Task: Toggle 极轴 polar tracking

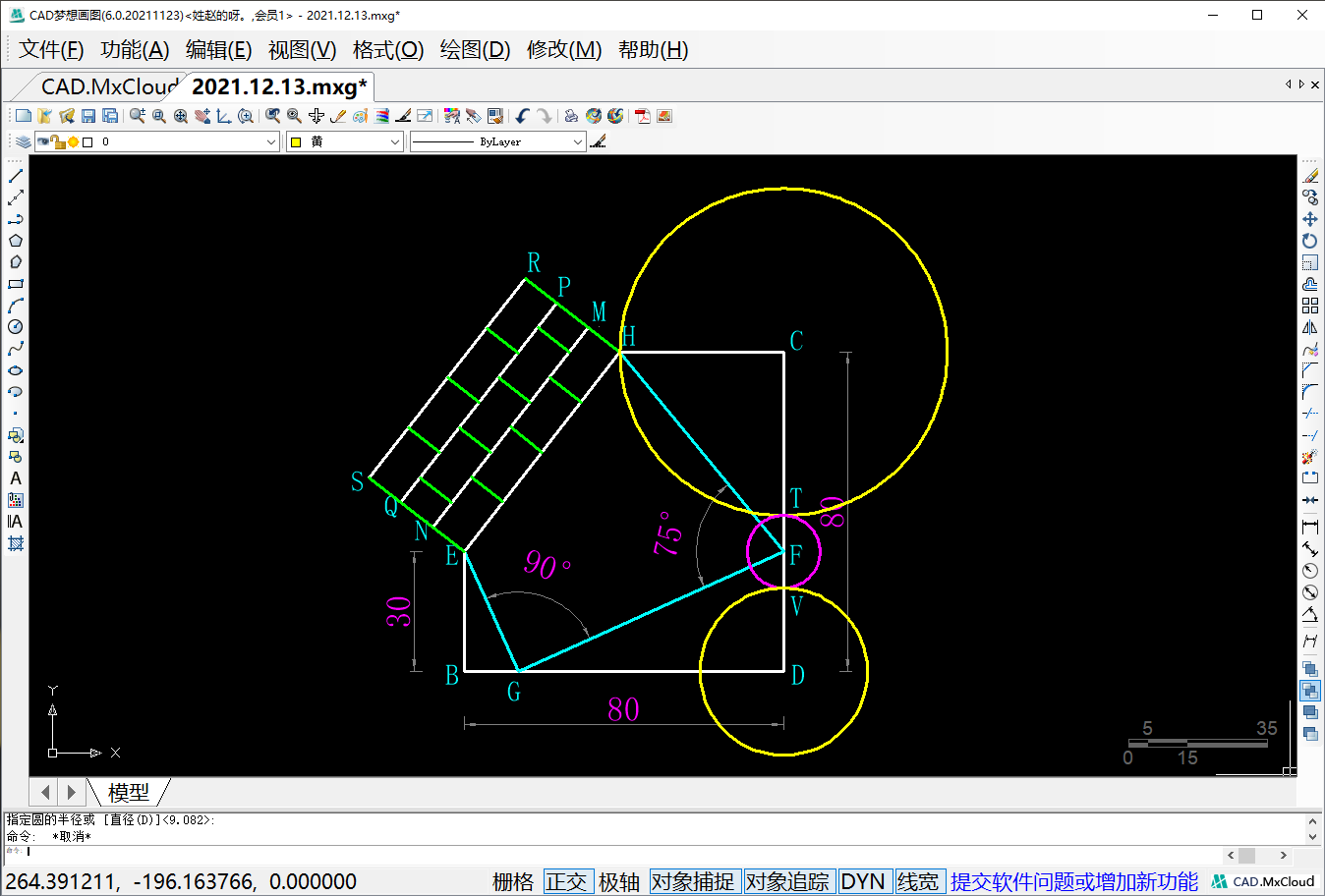Action: coord(619,881)
